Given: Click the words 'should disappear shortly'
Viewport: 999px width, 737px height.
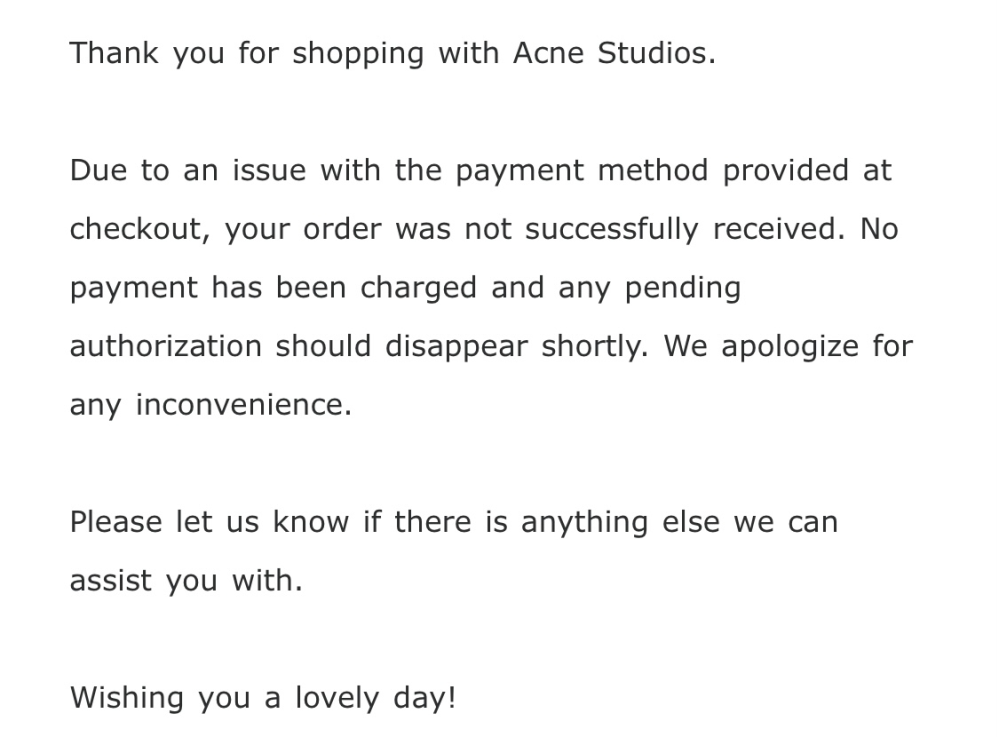Looking at the screenshot, I should (x=461, y=348).
